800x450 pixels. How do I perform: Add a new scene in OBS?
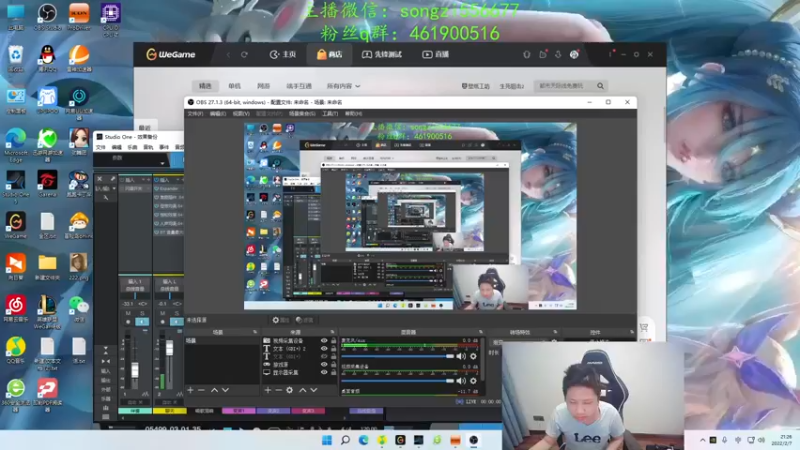[x=190, y=390]
